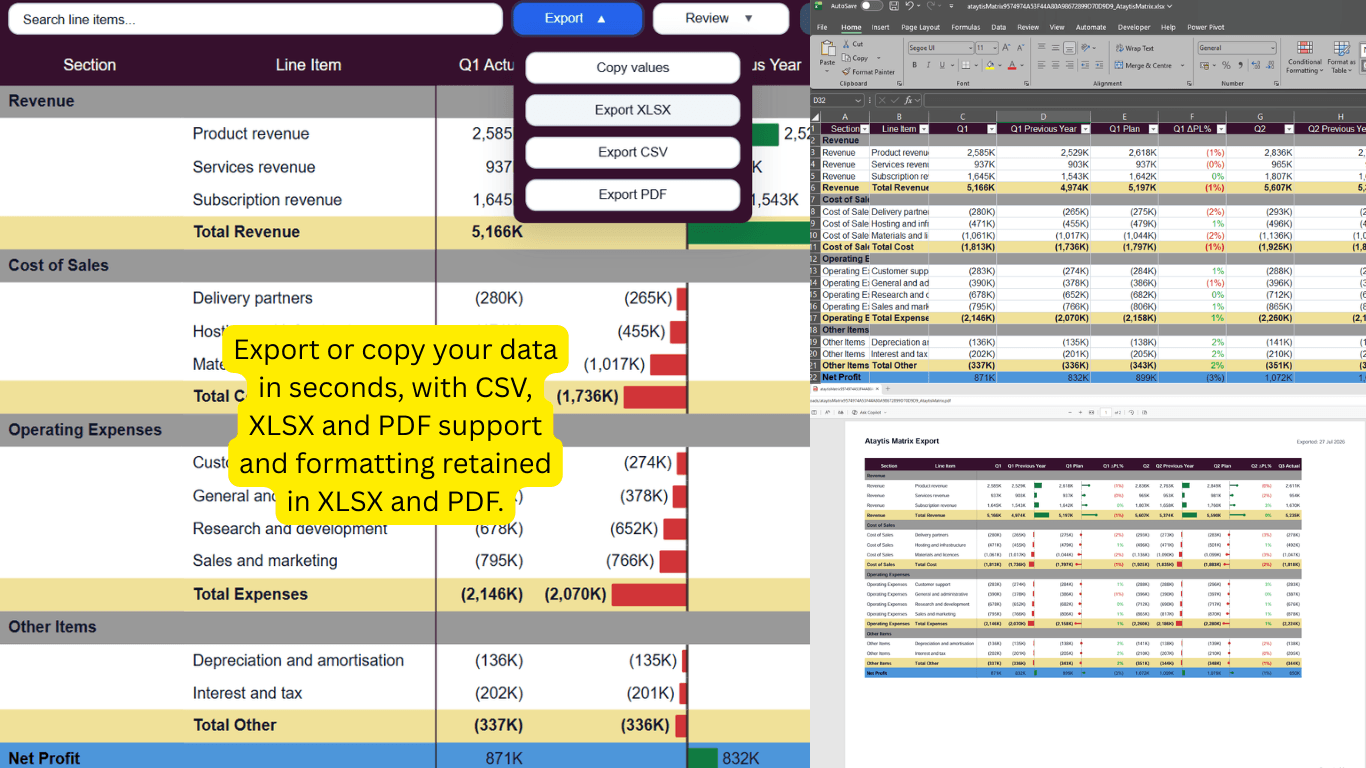Click the Copy values menu option
1366x768 pixels.
633,68
